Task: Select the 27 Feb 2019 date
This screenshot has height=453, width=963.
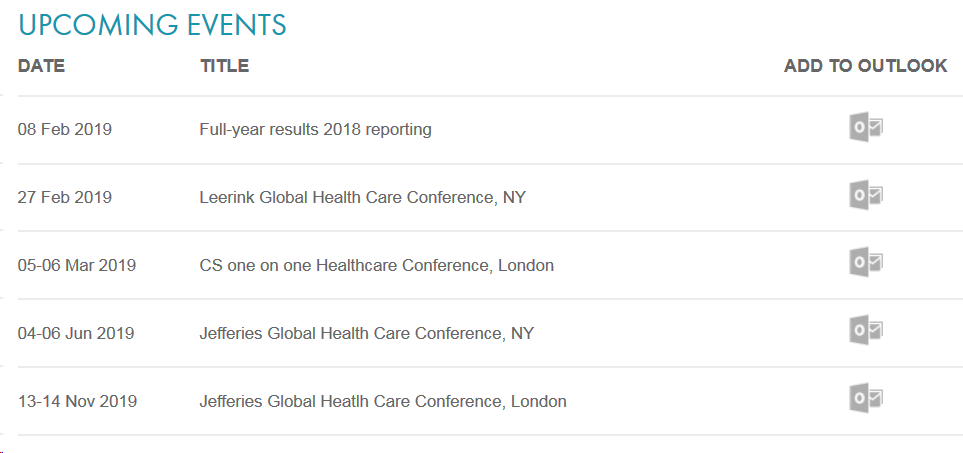Action: pyautogui.click(x=65, y=198)
